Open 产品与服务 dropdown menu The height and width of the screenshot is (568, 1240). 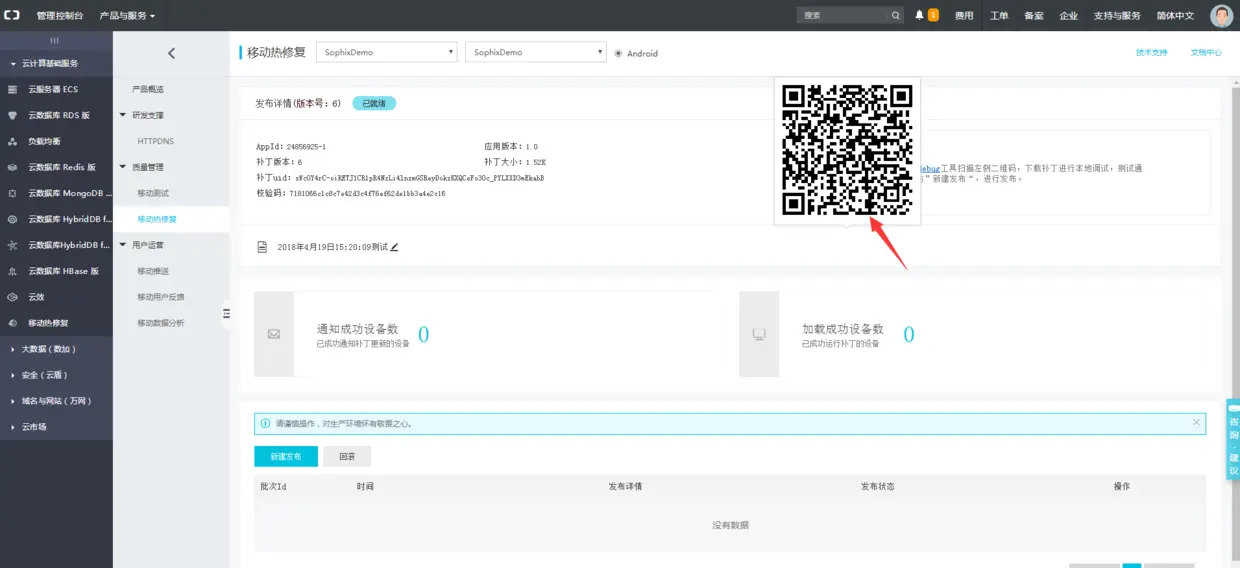(x=127, y=16)
